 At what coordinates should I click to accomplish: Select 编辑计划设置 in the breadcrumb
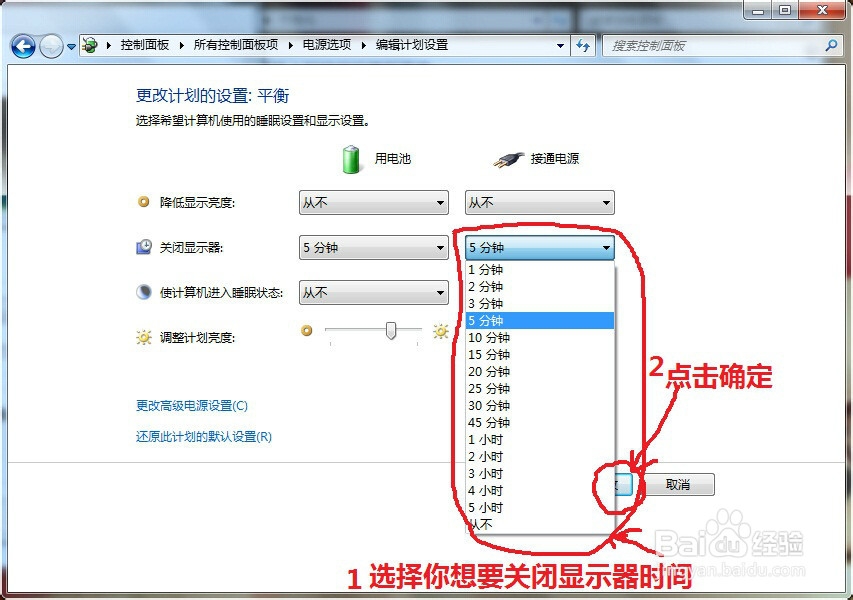point(412,45)
